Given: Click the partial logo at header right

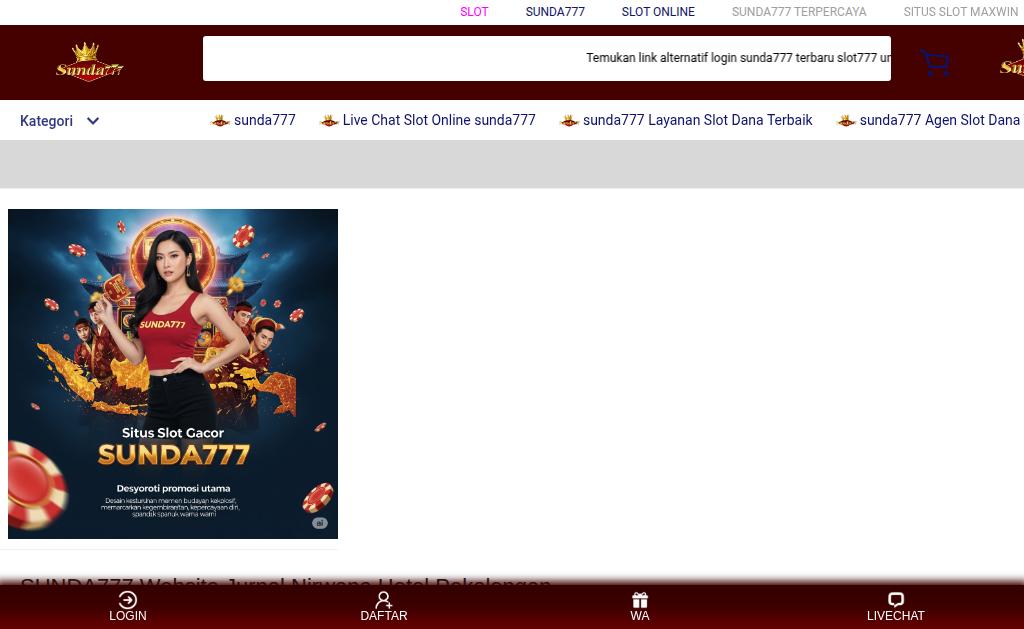Looking at the screenshot, I should tap(1012, 59).
